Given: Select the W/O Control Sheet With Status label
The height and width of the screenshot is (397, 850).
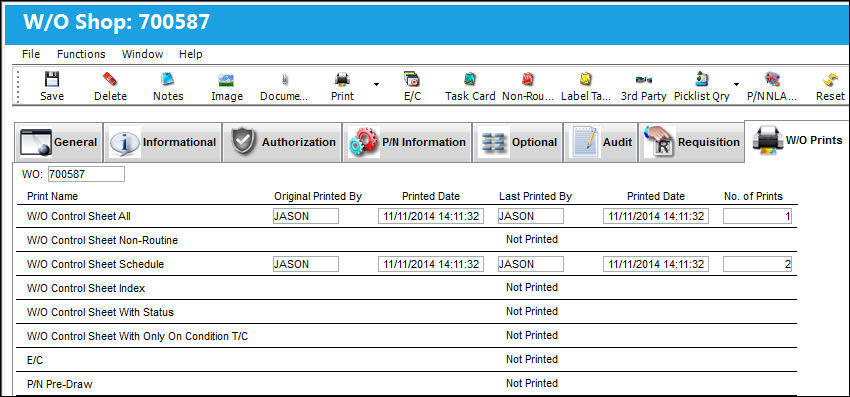Looking at the screenshot, I should point(100,312).
